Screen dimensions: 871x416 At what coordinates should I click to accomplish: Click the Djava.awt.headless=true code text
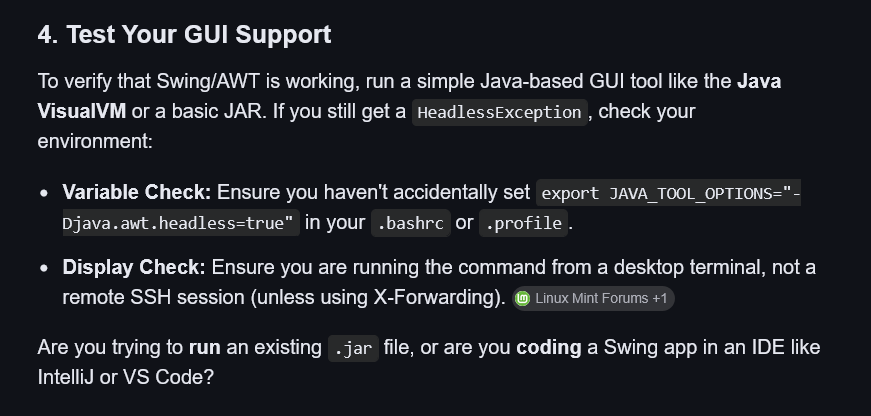coord(180,223)
